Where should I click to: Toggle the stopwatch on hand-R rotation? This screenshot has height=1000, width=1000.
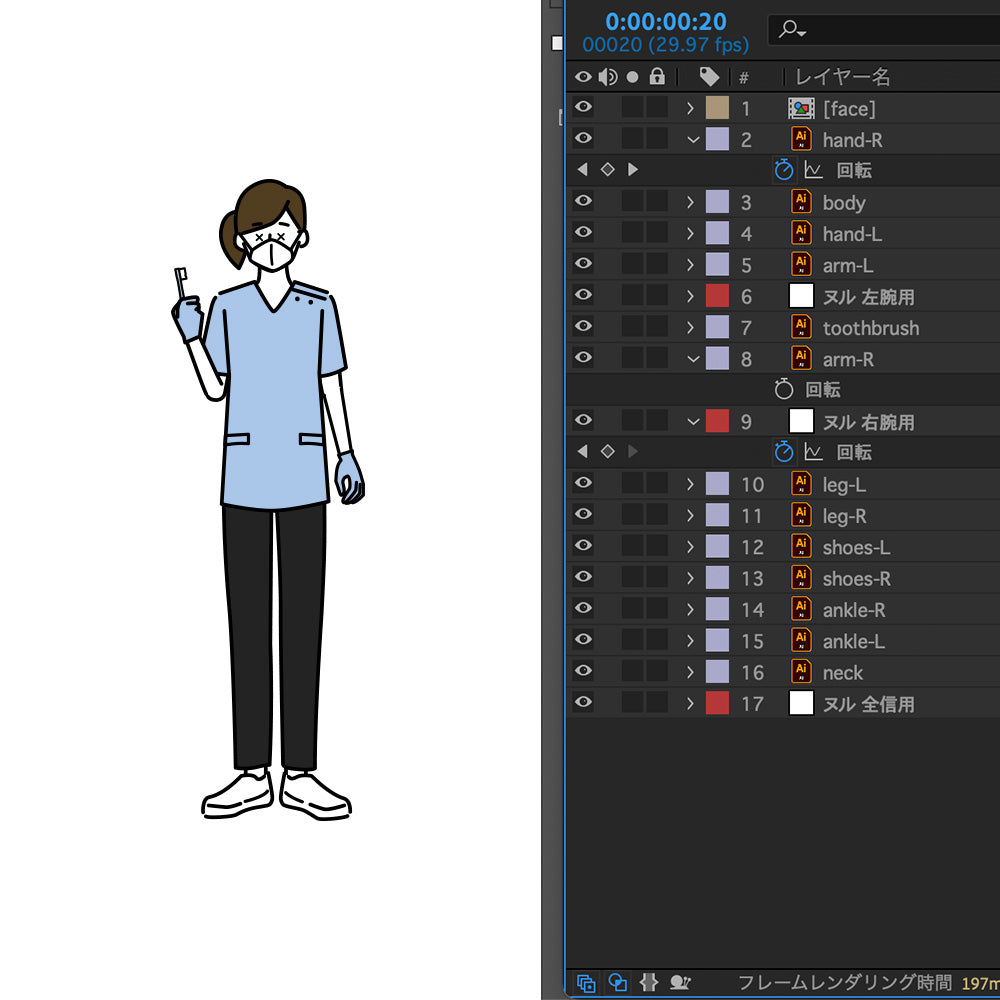click(783, 170)
